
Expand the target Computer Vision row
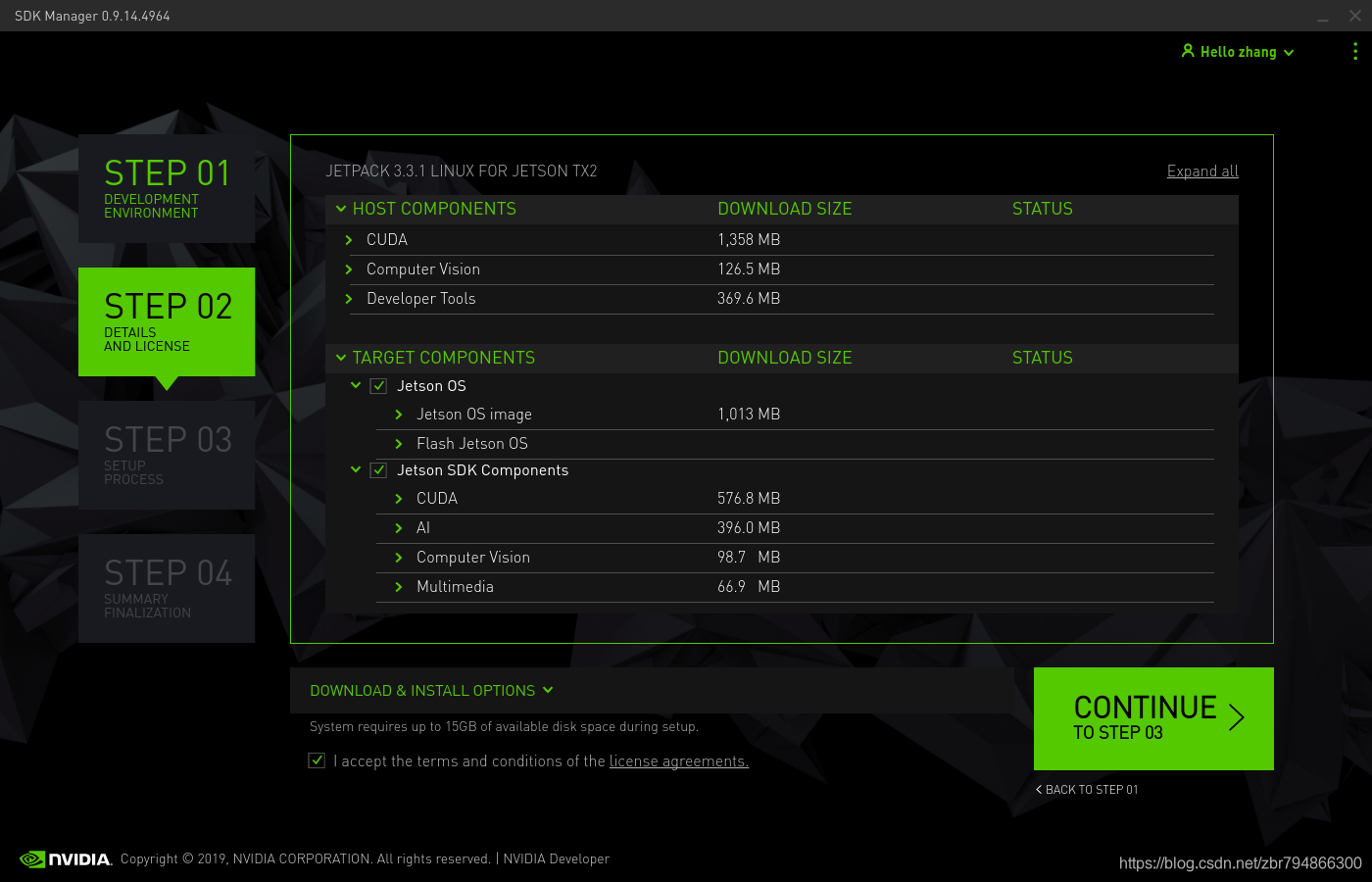399,558
